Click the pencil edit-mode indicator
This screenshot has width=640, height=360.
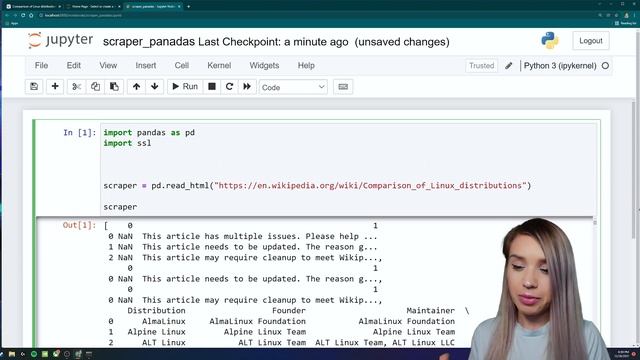coord(509,66)
